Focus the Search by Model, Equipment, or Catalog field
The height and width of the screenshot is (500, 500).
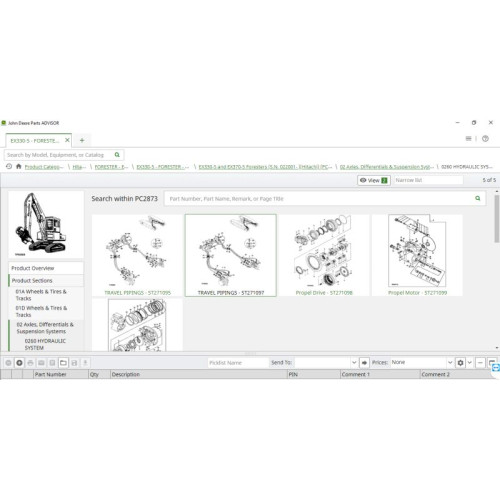59,155
